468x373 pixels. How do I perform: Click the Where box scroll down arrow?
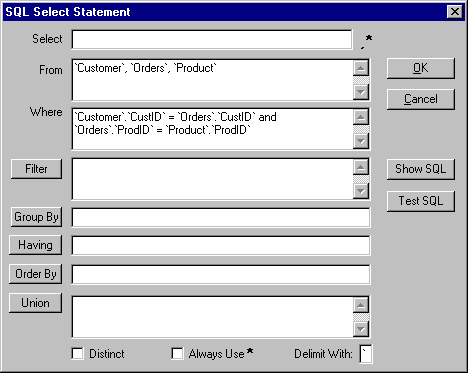tap(361, 141)
